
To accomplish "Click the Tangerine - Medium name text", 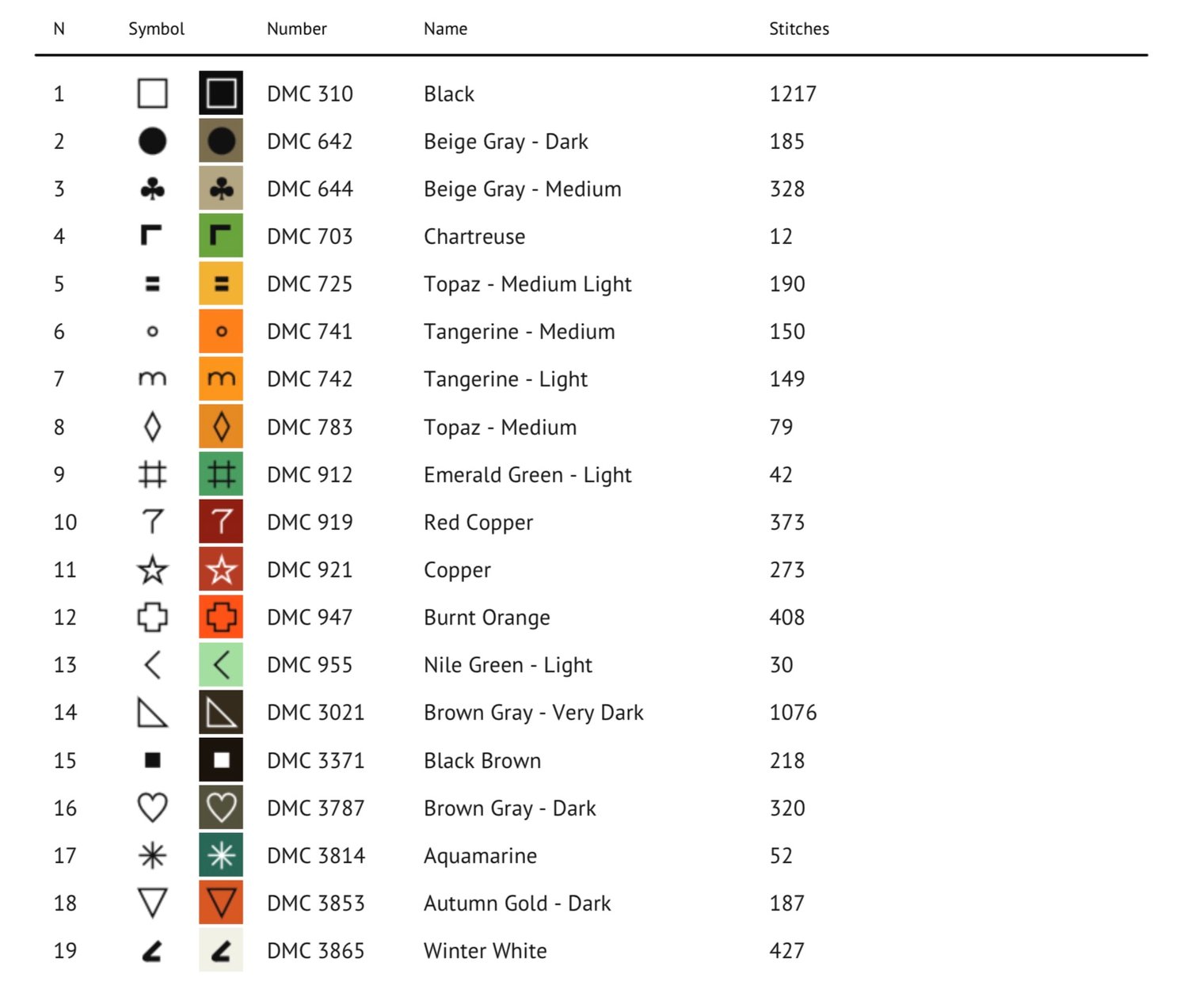I will [x=519, y=332].
